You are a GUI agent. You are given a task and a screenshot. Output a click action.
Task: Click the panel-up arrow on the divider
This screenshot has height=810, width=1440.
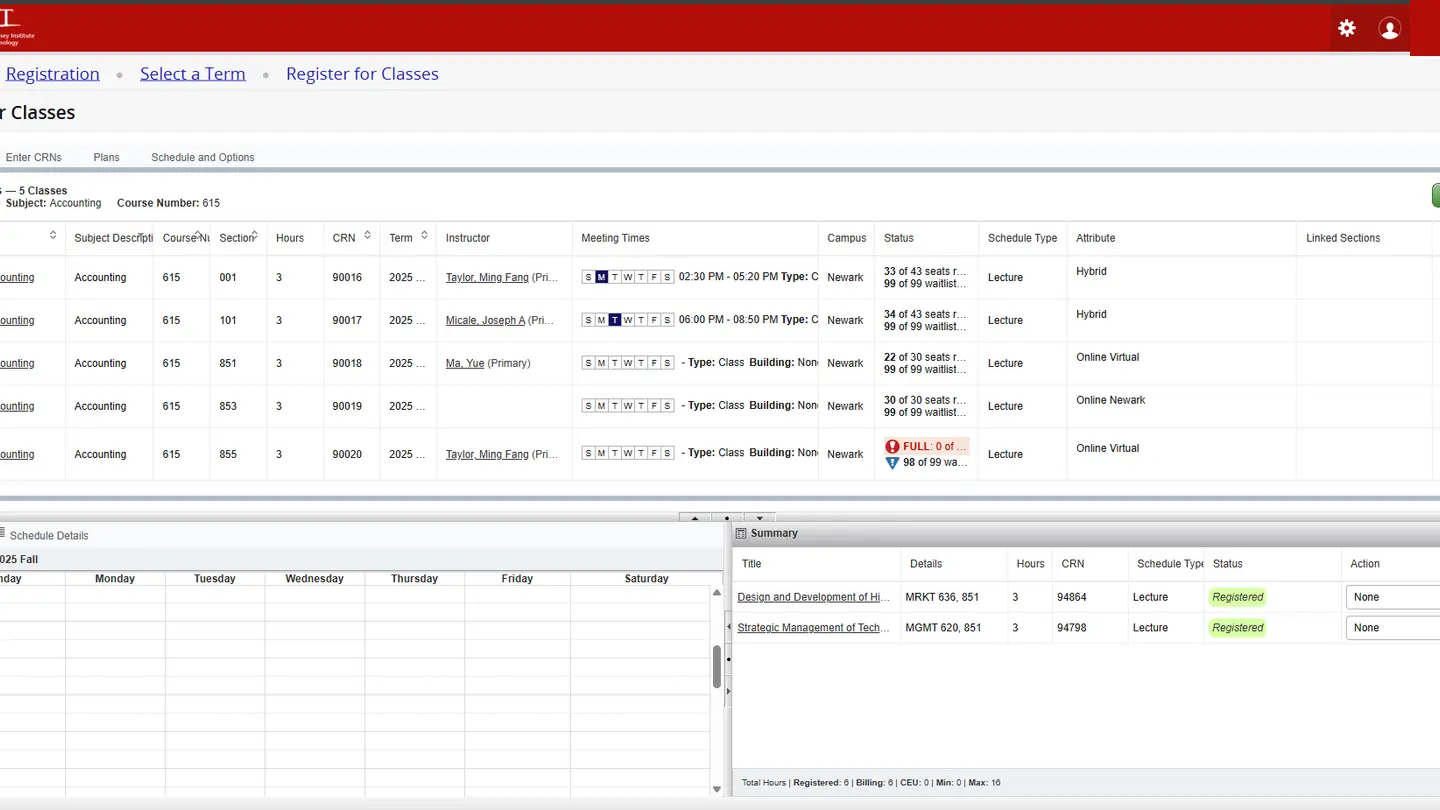[x=694, y=518]
